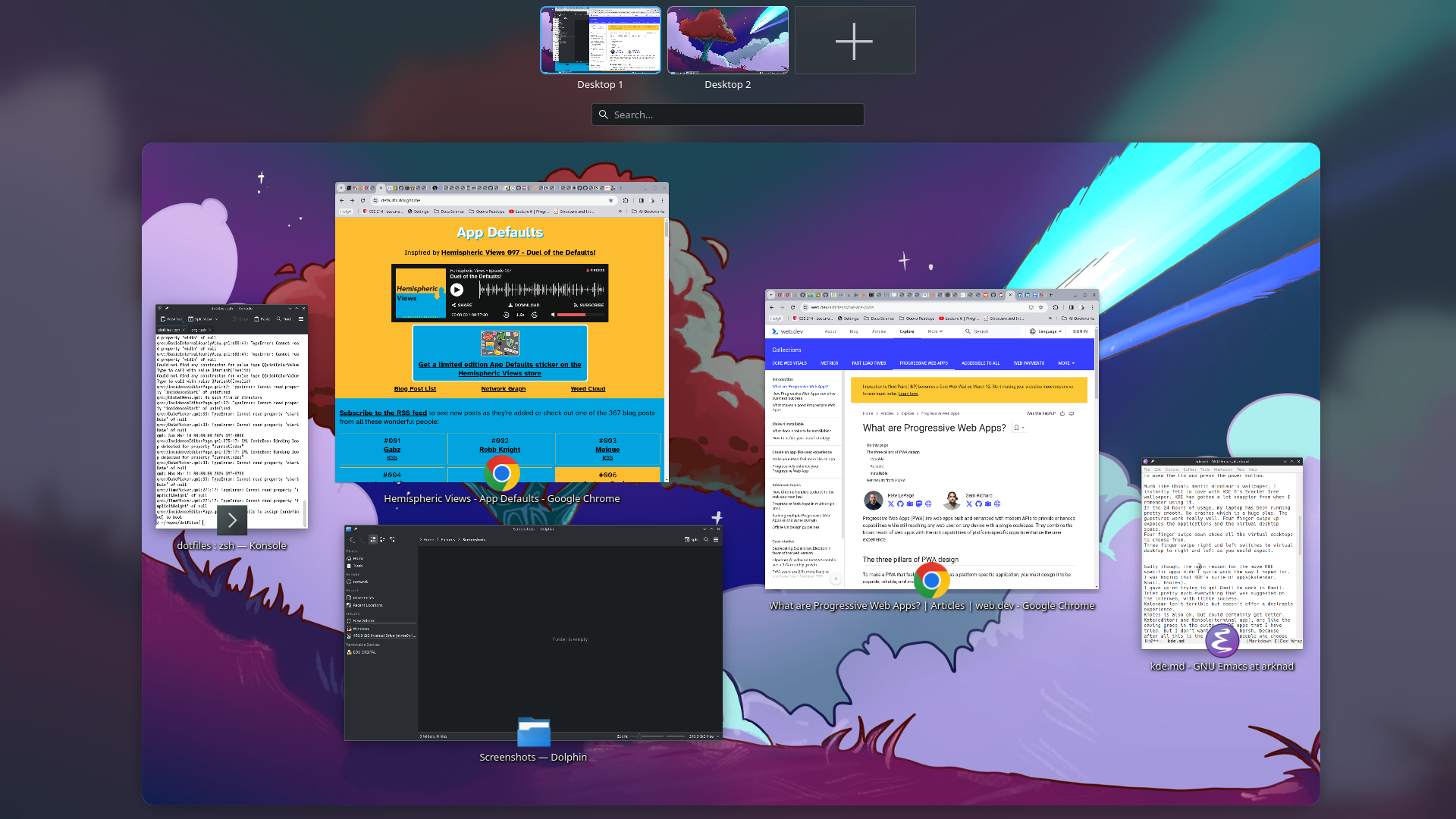The height and width of the screenshot is (819, 1456).
Task: Switch to the Desktop 1 thumbnail
Action: 600,40
